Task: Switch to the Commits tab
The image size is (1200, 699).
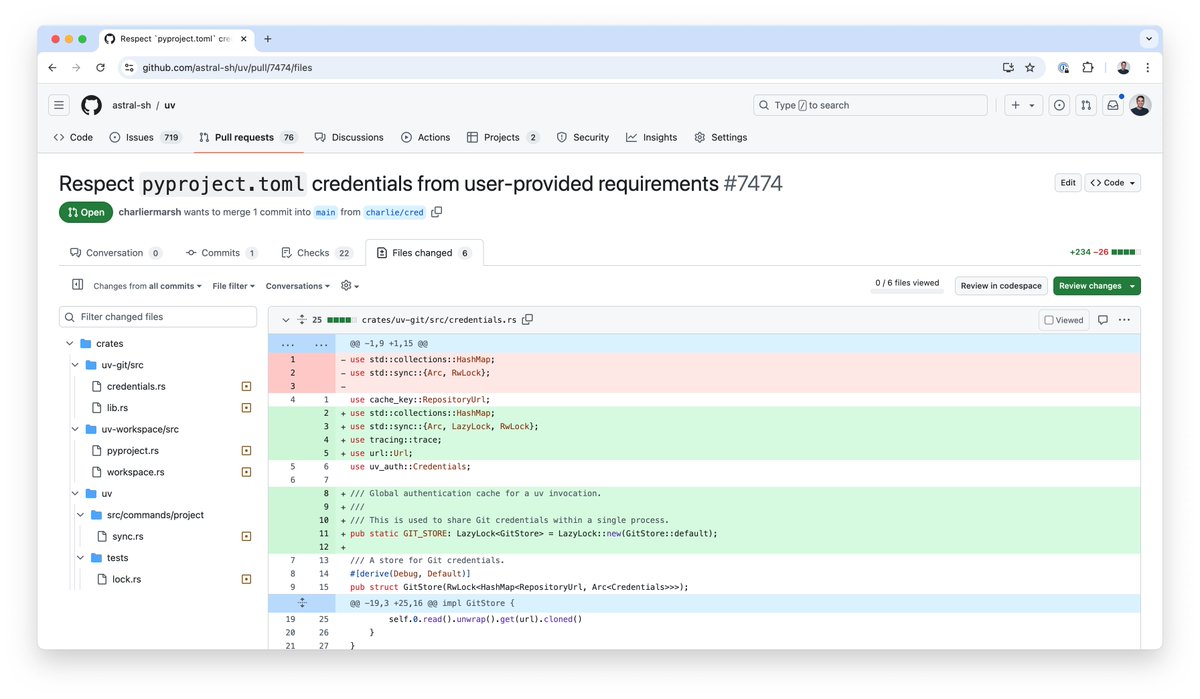Action: 220,253
